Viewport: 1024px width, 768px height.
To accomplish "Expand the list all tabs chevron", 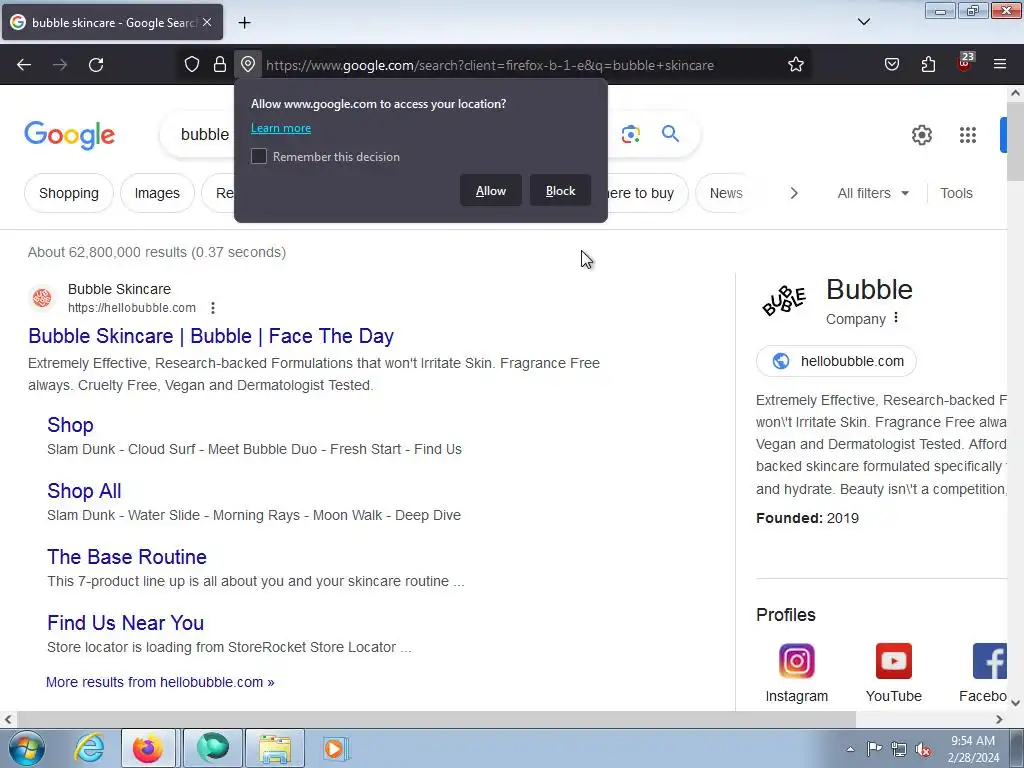I will pyautogui.click(x=863, y=22).
